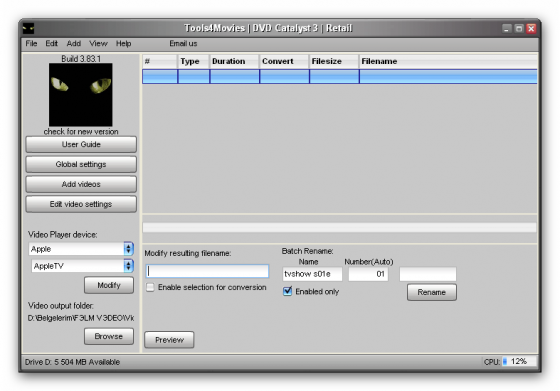Click the cat eyes logo image
Image resolution: width=560 pixels, height=391 pixels.
81,95
